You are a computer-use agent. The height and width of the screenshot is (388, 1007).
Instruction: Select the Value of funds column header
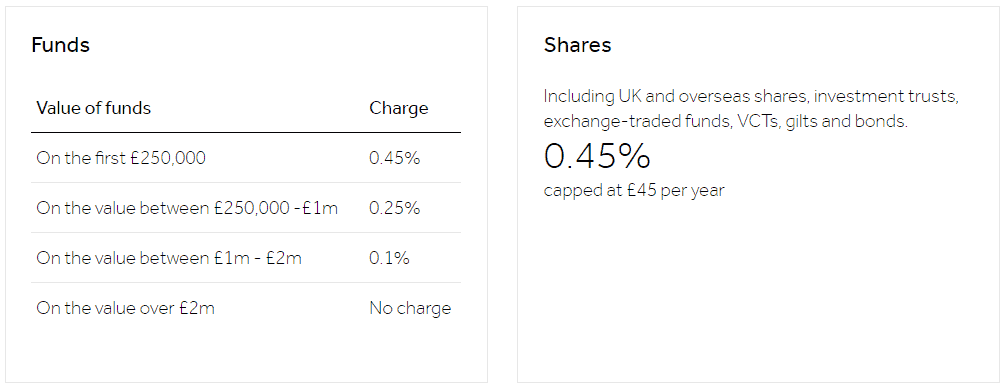coord(94,108)
